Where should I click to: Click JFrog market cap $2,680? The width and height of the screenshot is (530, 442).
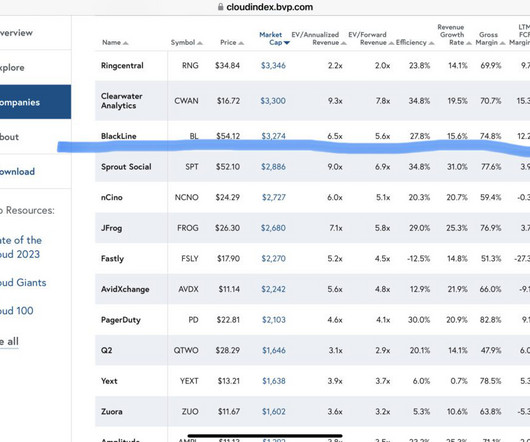(x=273, y=228)
